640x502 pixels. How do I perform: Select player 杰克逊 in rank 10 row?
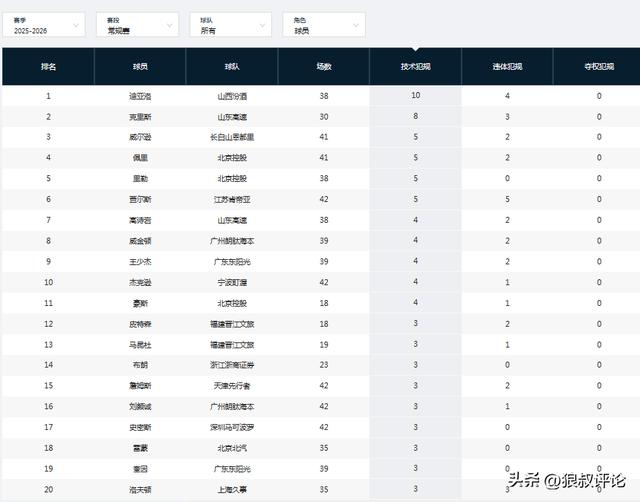140,282
